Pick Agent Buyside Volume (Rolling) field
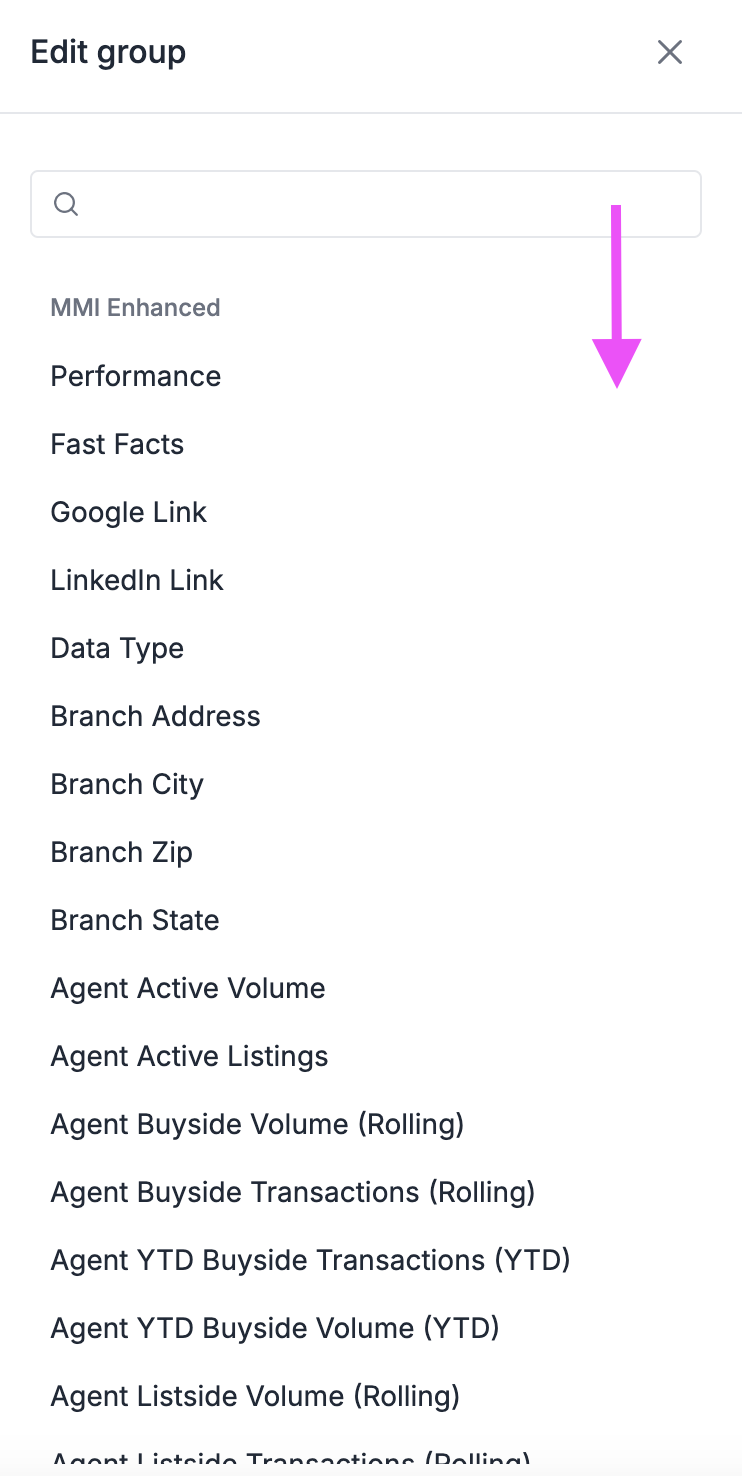 click(257, 1124)
